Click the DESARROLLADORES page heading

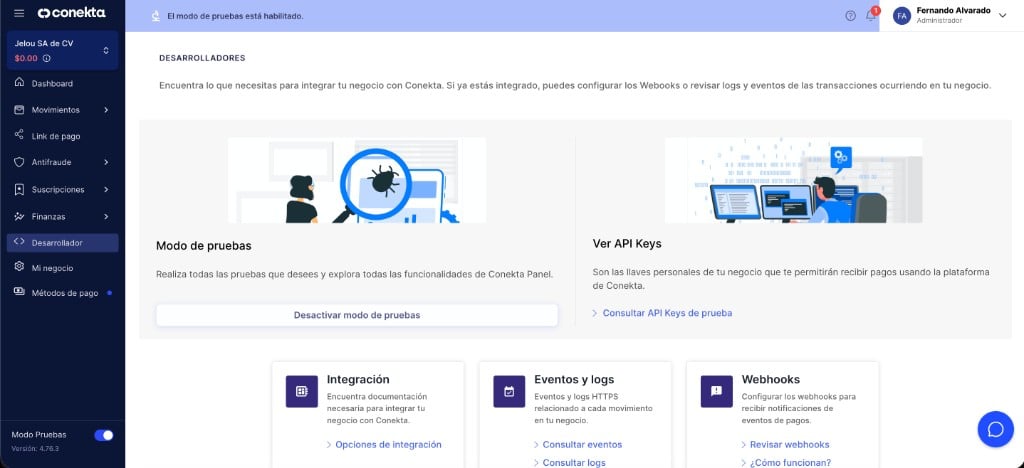click(202, 58)
